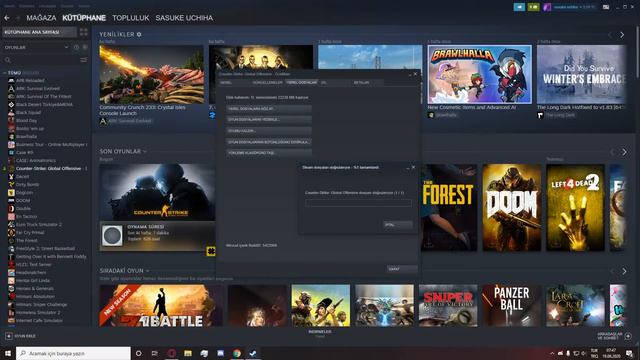
Task: Switch to collections grid view icon
Action: click(84, 32)
